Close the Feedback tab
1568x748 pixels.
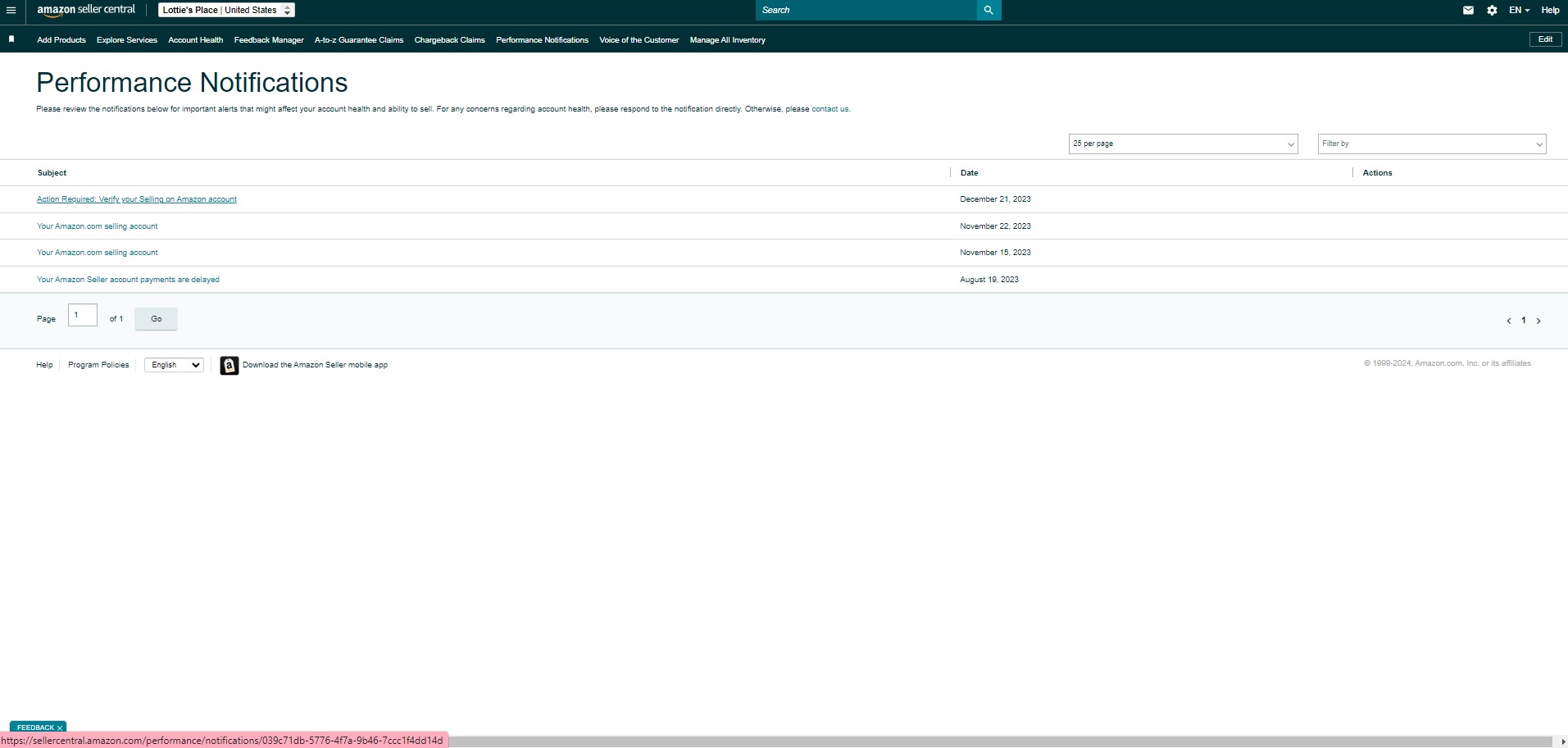tap(60, 727)
